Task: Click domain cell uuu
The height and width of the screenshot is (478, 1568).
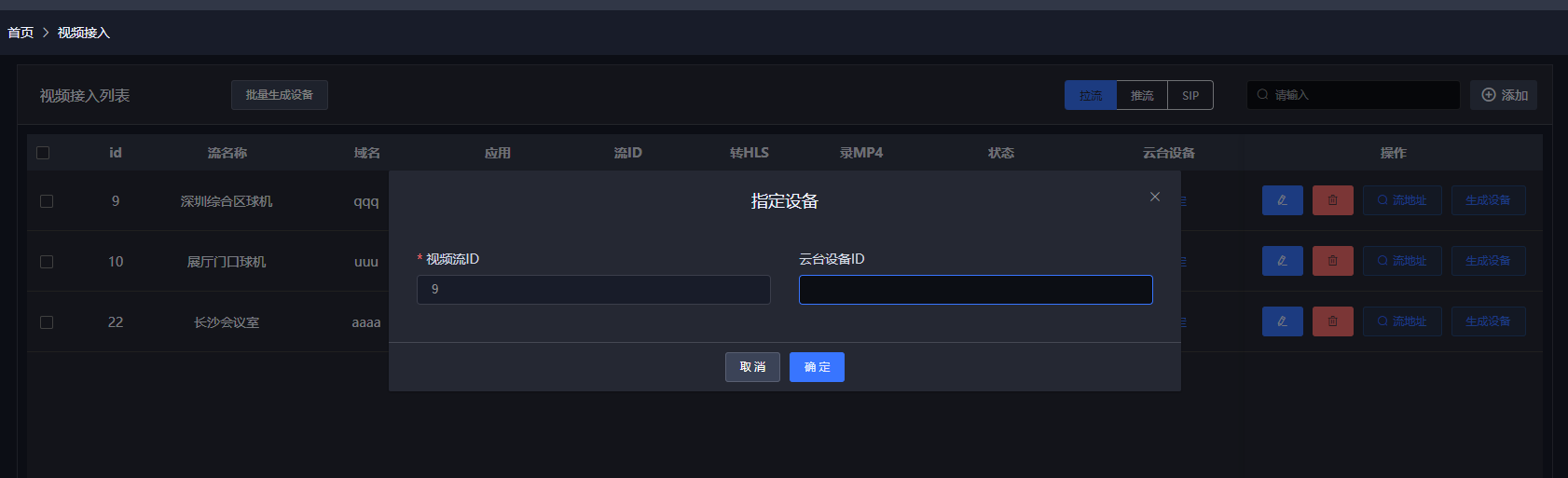Action: click(366, 262)
